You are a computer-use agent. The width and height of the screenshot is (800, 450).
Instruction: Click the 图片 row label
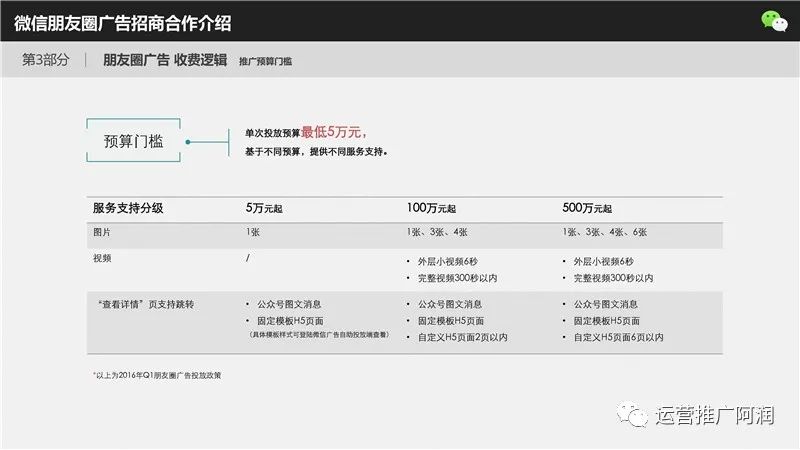[x=102, y=232]
